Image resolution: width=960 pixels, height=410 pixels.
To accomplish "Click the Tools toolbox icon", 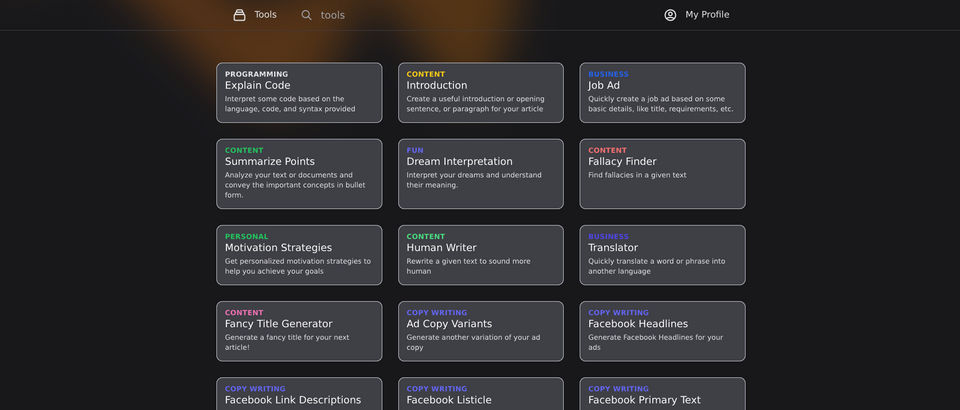I will tap(239, 15).
